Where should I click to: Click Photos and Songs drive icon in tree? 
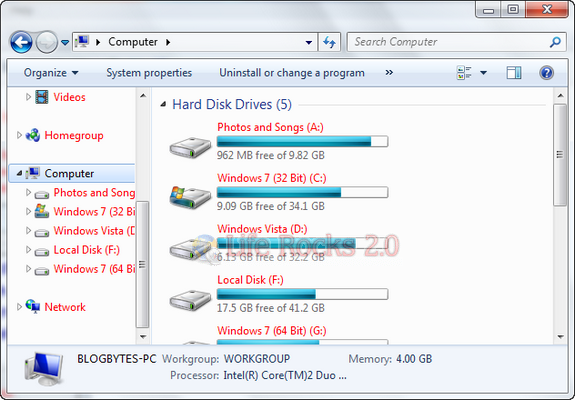[x=42, y=194]
